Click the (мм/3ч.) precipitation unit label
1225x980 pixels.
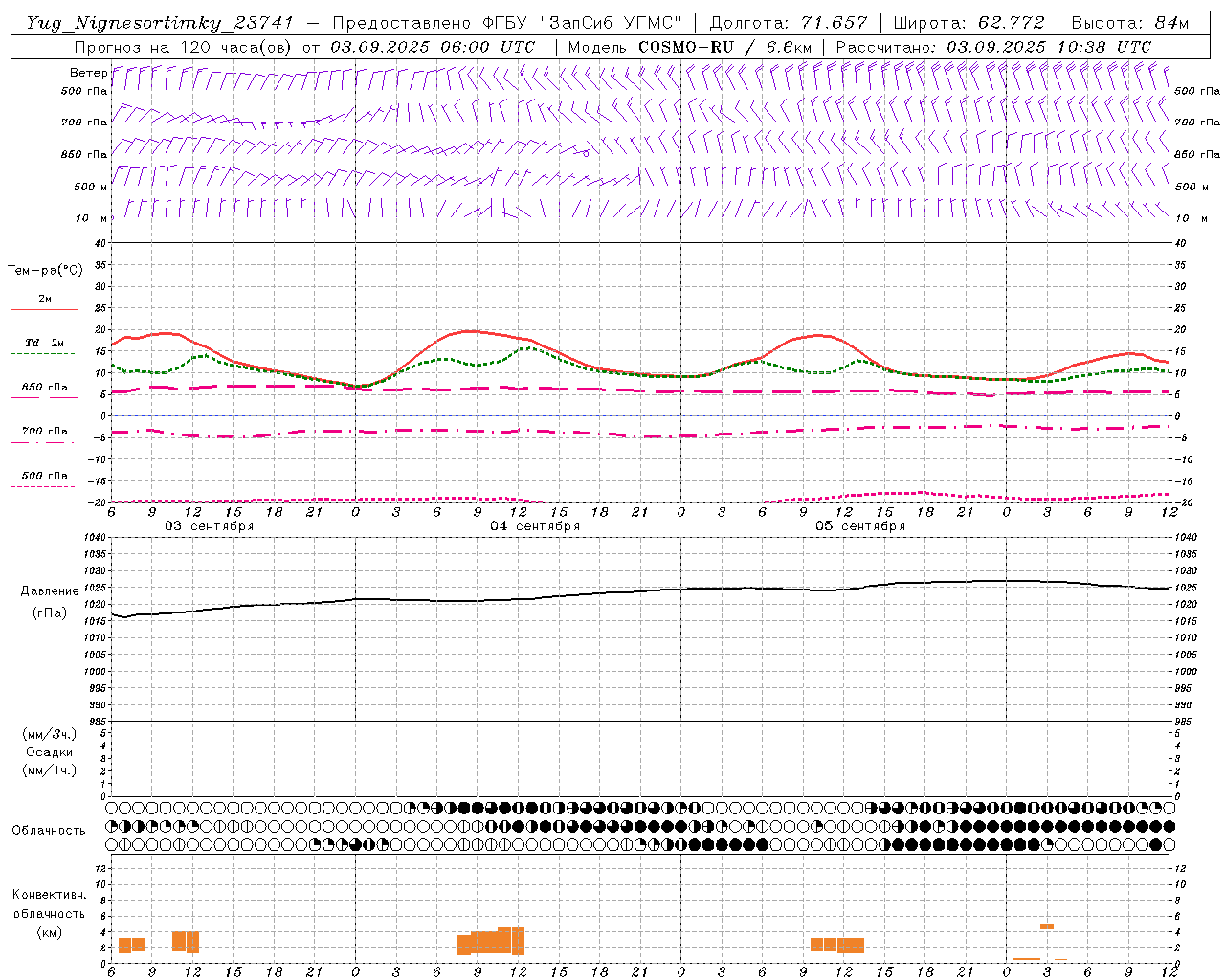(50, 734)
